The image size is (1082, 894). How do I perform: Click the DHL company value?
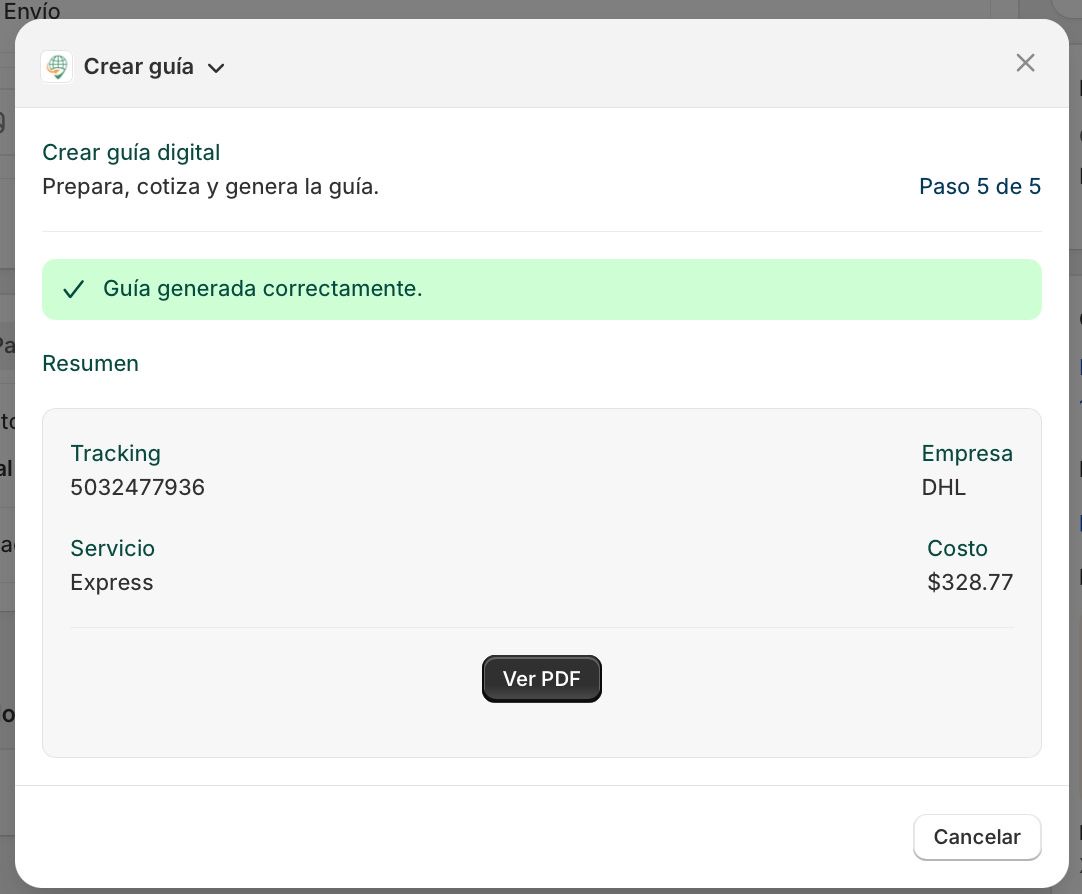point(943,488)
